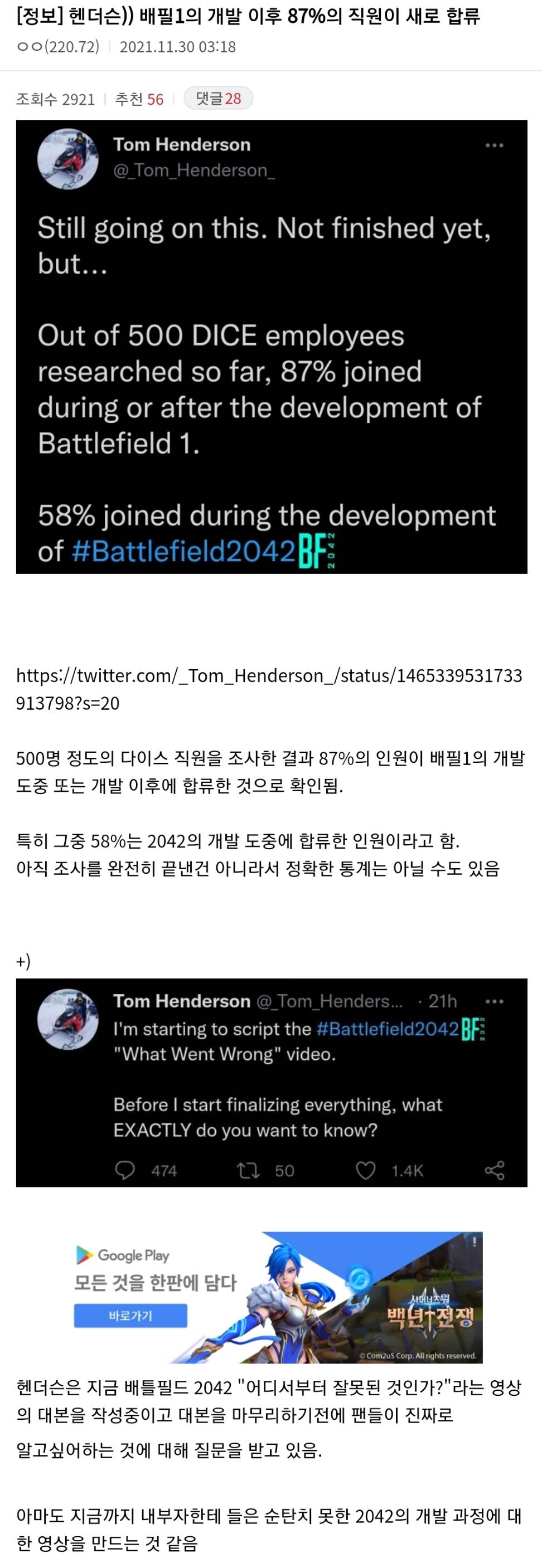The height and width of the screenshot is (1568, 542).
Task: Click the retweet icon showing 50
Action: 248,1170
